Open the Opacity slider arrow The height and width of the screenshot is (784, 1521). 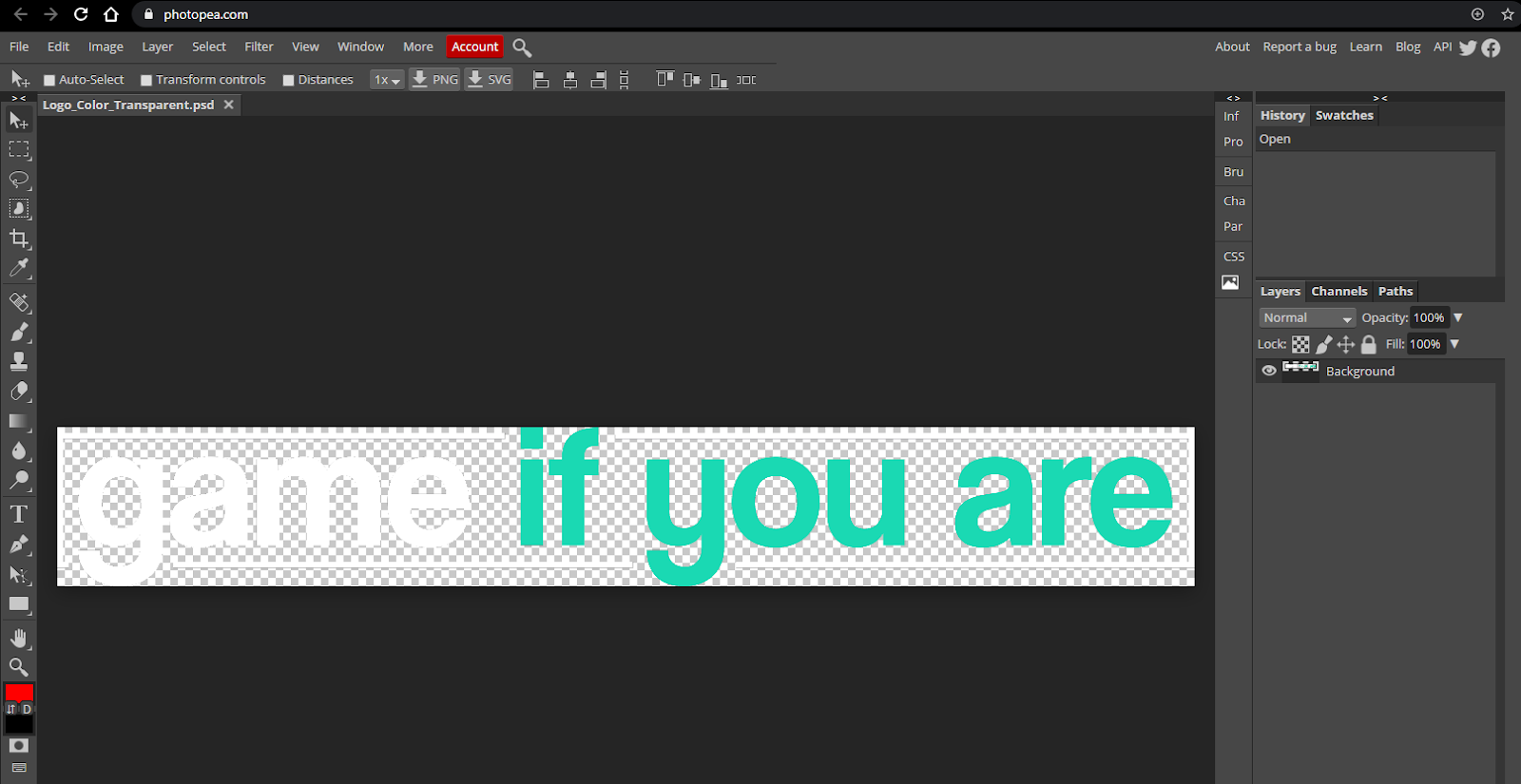point(1458,317)
